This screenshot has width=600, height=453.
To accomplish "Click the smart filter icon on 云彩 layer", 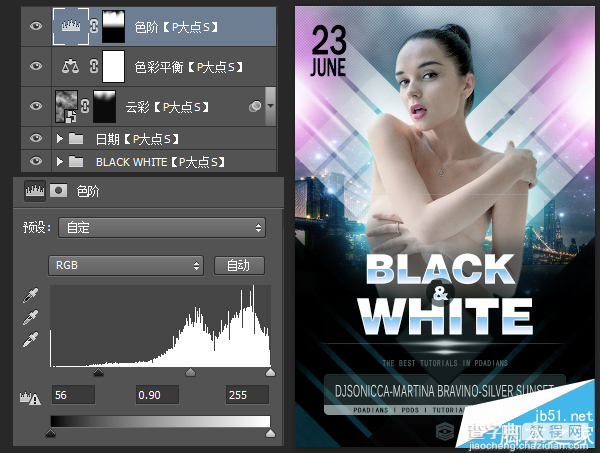I will [255, 106].
